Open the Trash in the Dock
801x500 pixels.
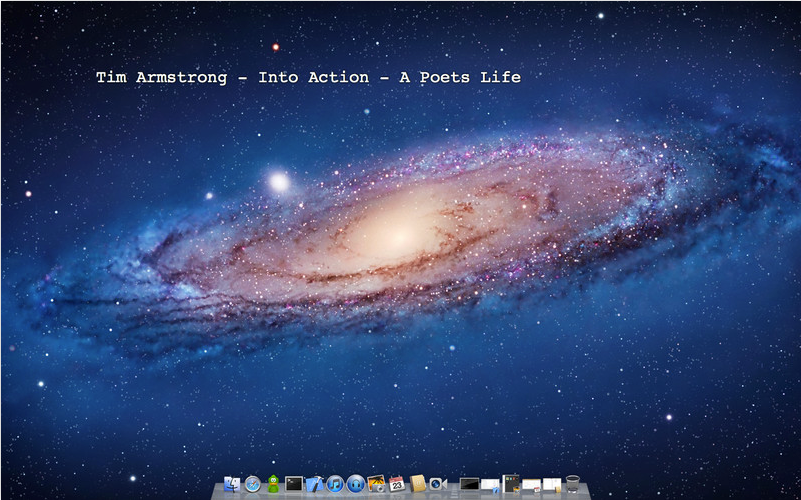click(x=573, y=484)
